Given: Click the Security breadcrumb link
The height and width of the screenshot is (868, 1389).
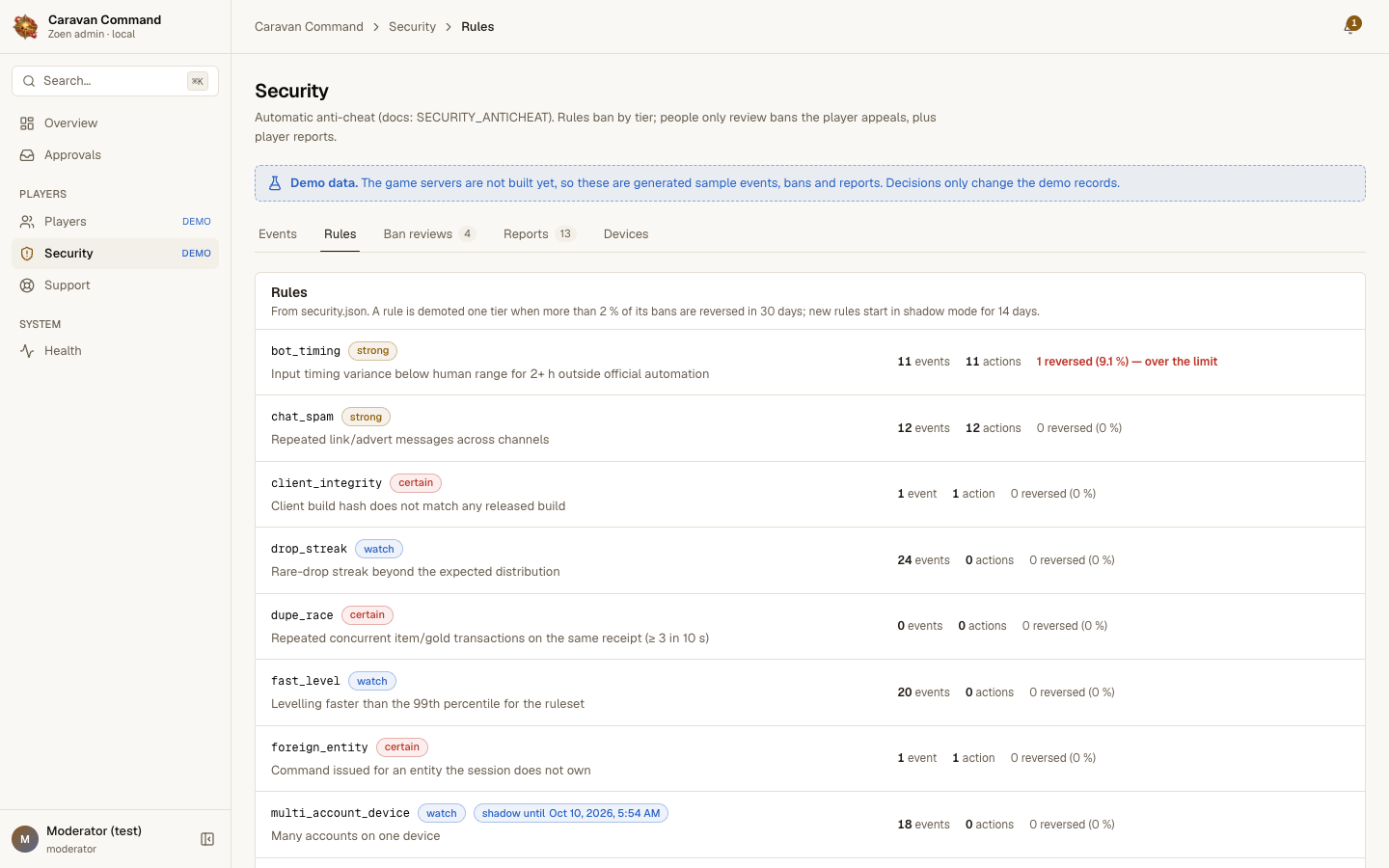Looking at the screenshot, I should coord(412,27).
